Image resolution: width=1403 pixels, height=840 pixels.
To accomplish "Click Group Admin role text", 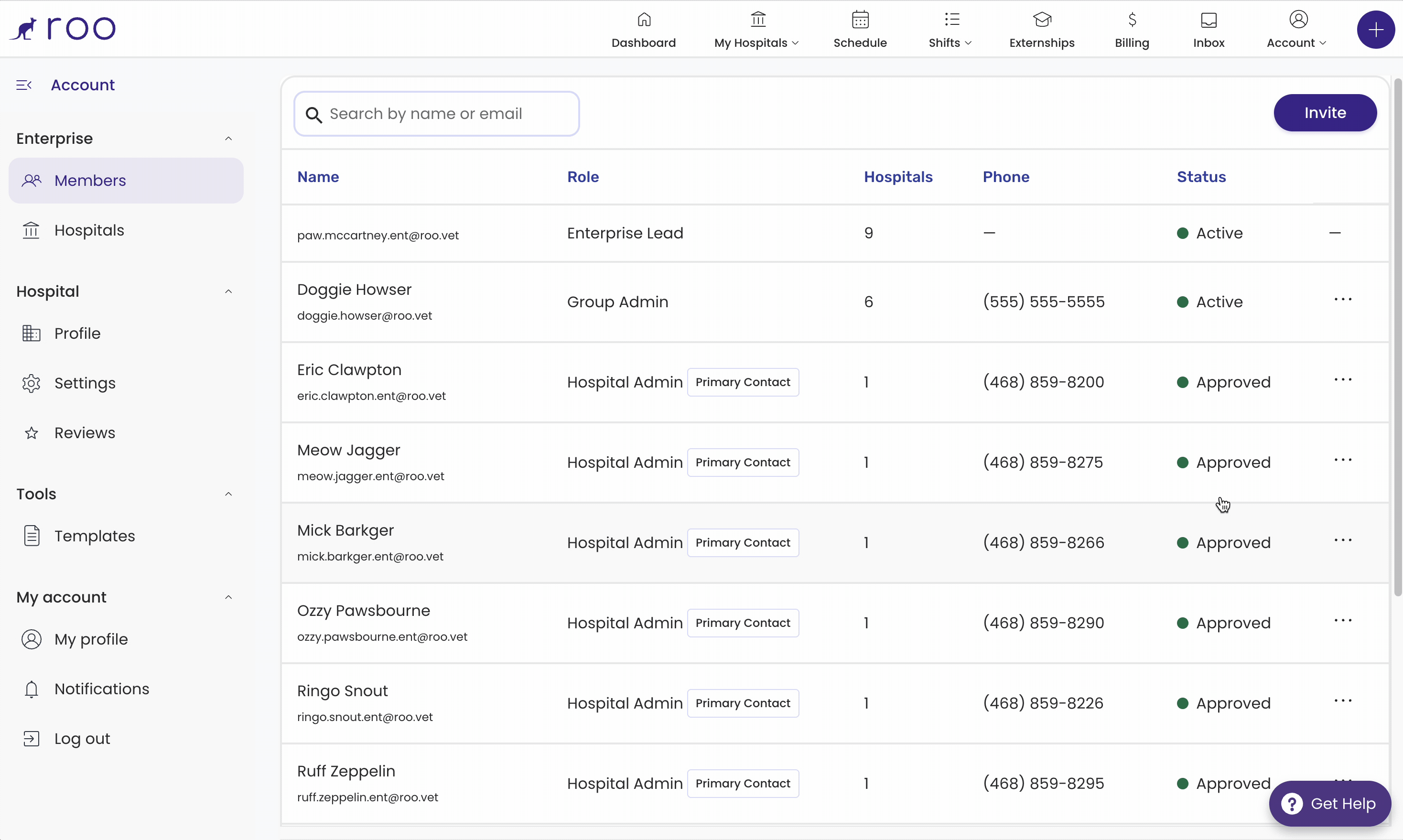I will pyautogui.click(x=617, y=302).
